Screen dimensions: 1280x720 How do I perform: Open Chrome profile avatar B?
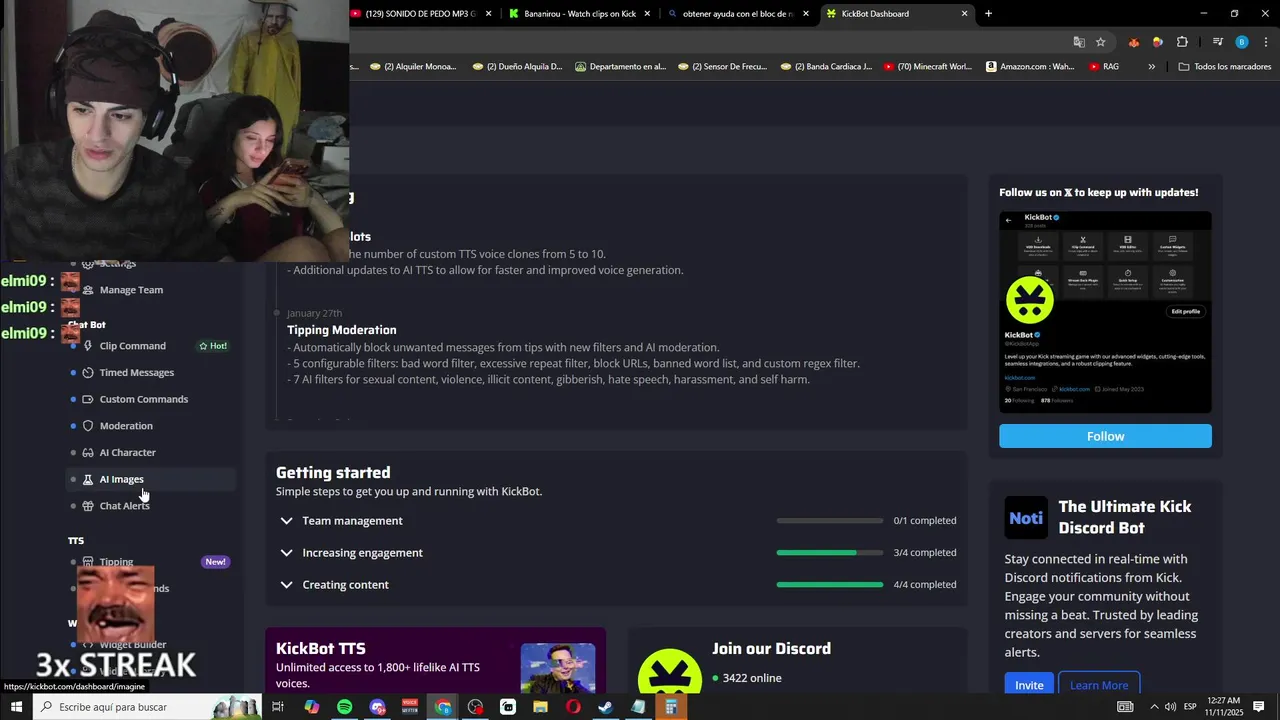[1241, 42]
